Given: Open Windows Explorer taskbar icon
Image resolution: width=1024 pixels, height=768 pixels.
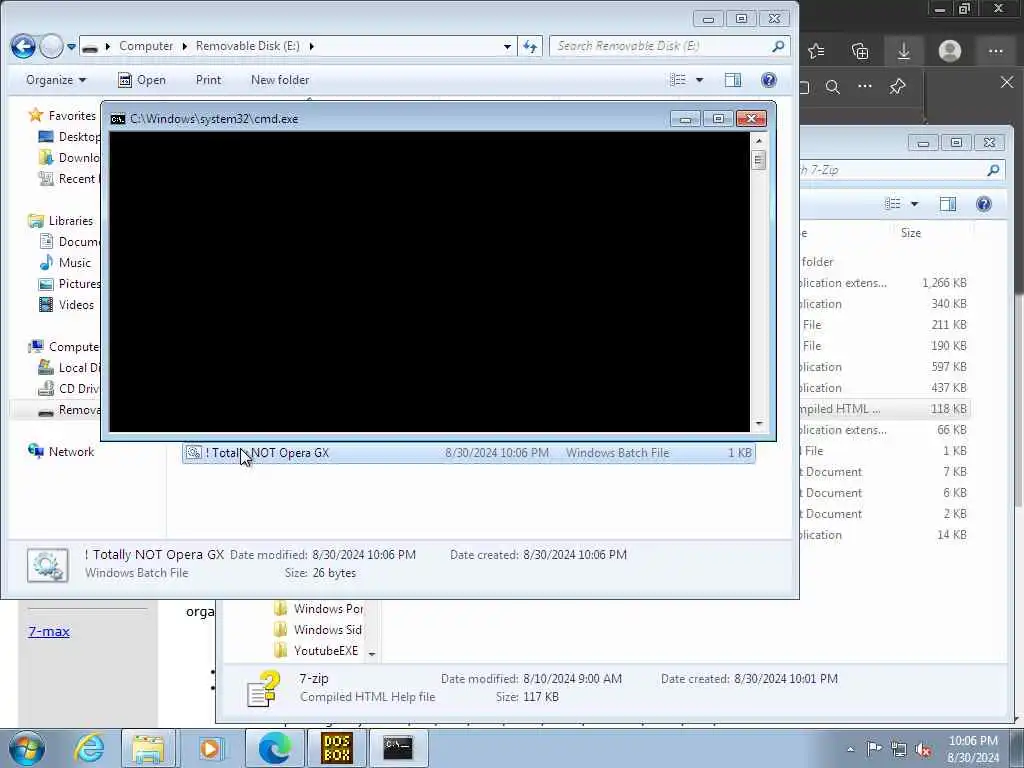Looking at the screenshot, I should coord(148,748).
